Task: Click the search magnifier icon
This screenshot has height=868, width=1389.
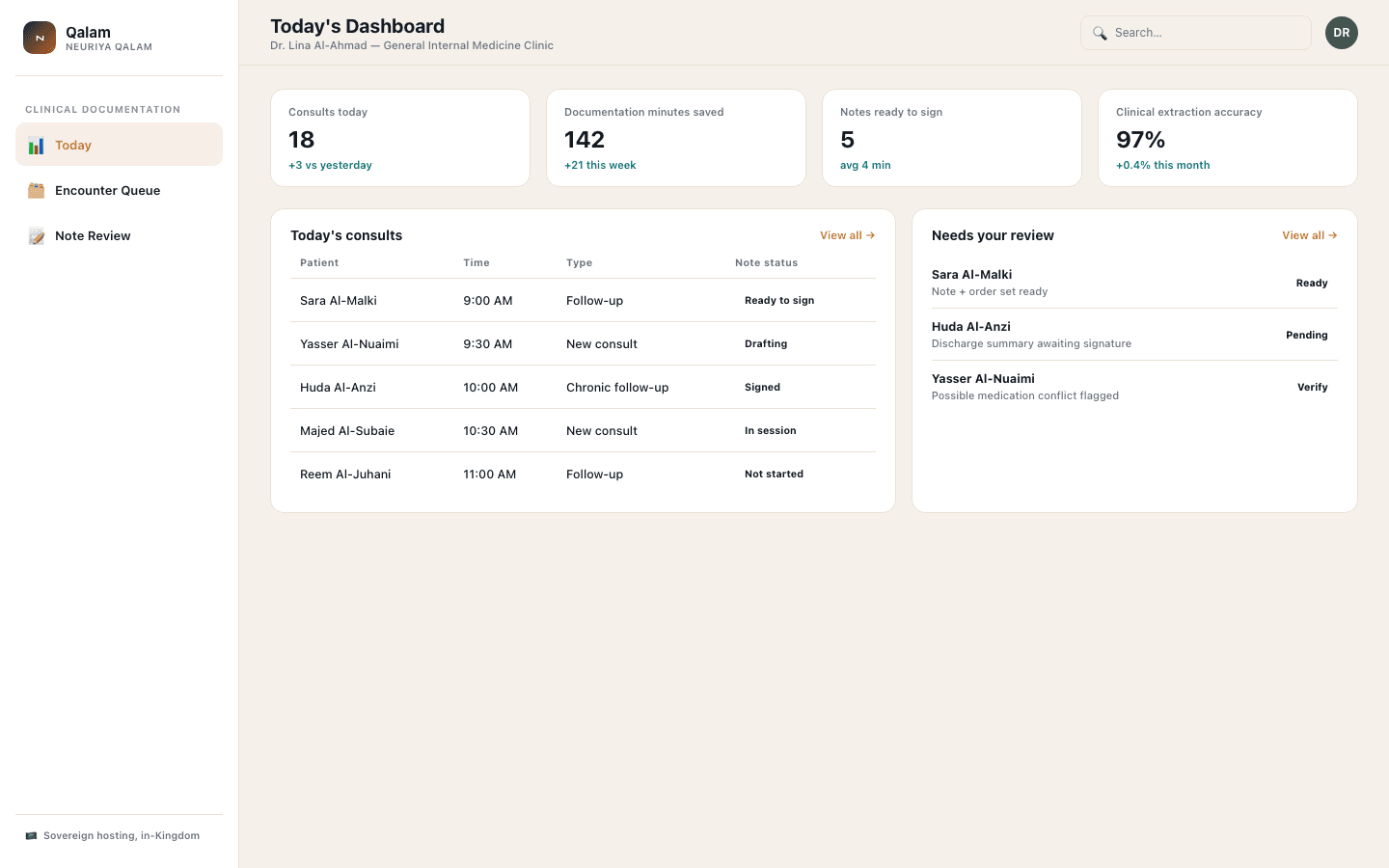Action: (1100, 33)
